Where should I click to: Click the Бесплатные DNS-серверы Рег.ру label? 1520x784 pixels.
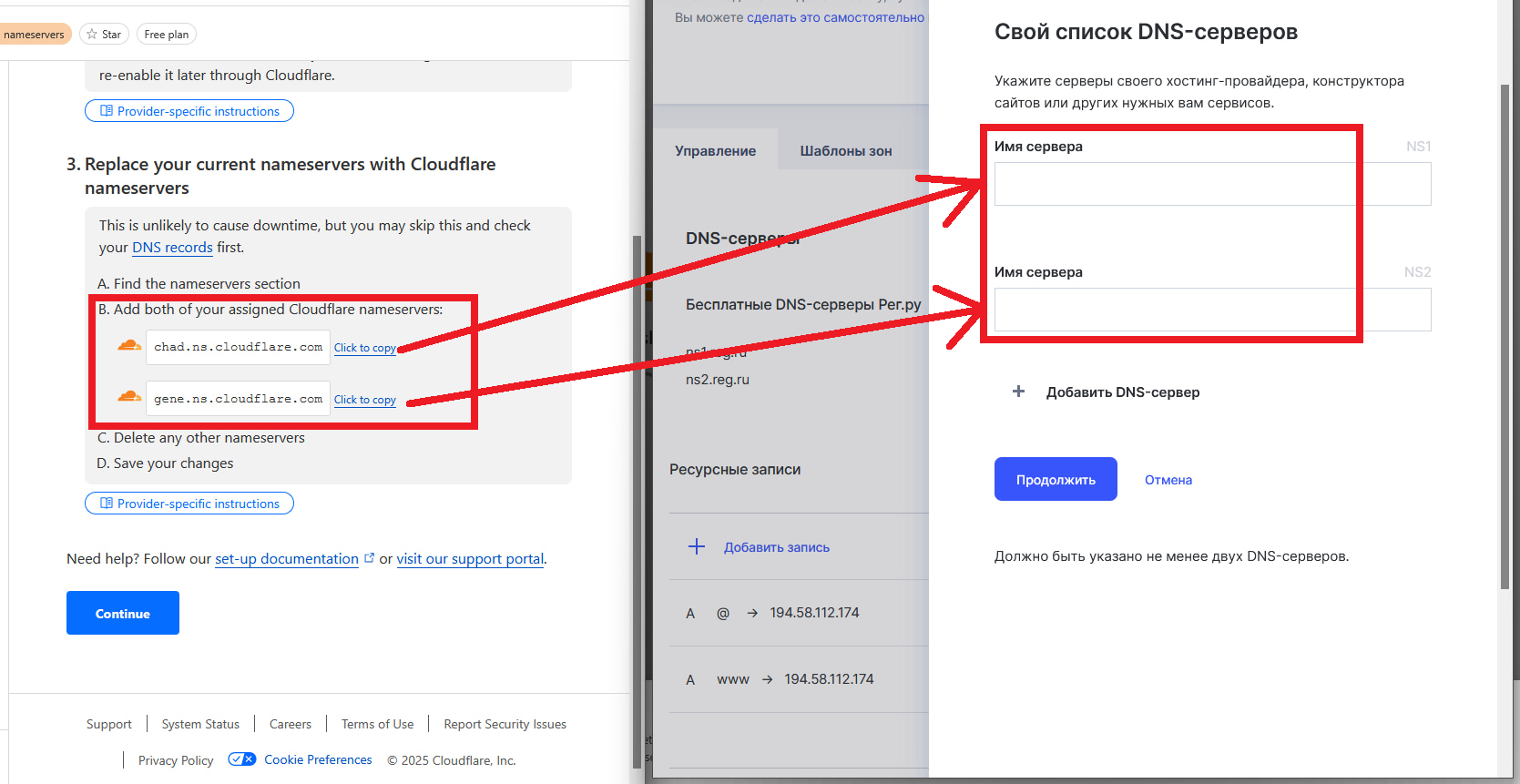803,304
